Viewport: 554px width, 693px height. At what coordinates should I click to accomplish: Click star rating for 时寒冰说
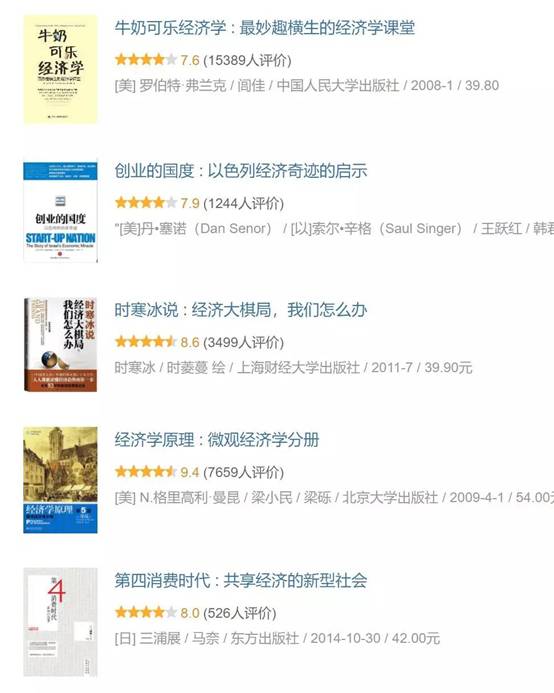point(145,342)
